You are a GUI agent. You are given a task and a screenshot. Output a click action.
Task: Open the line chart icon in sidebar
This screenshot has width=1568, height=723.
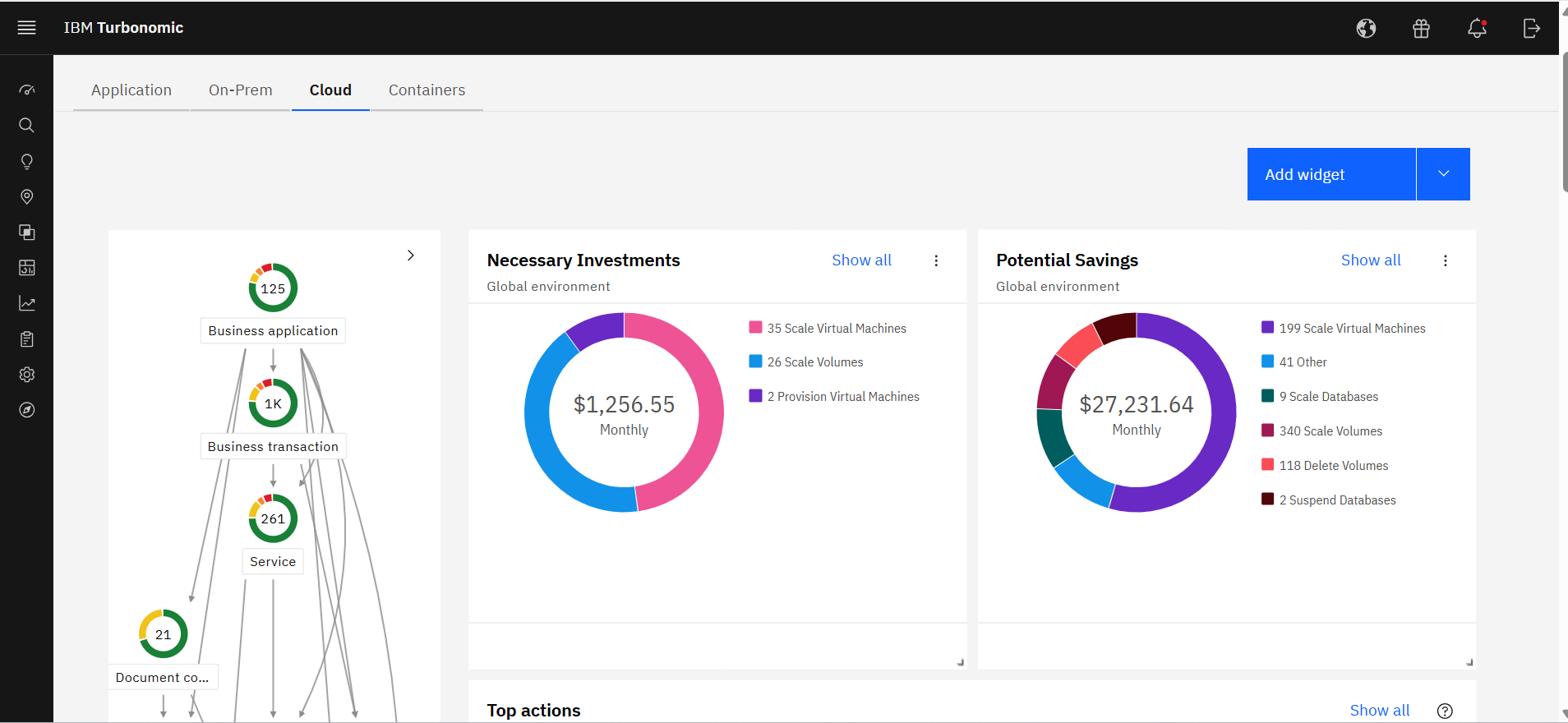click(26, 304)
